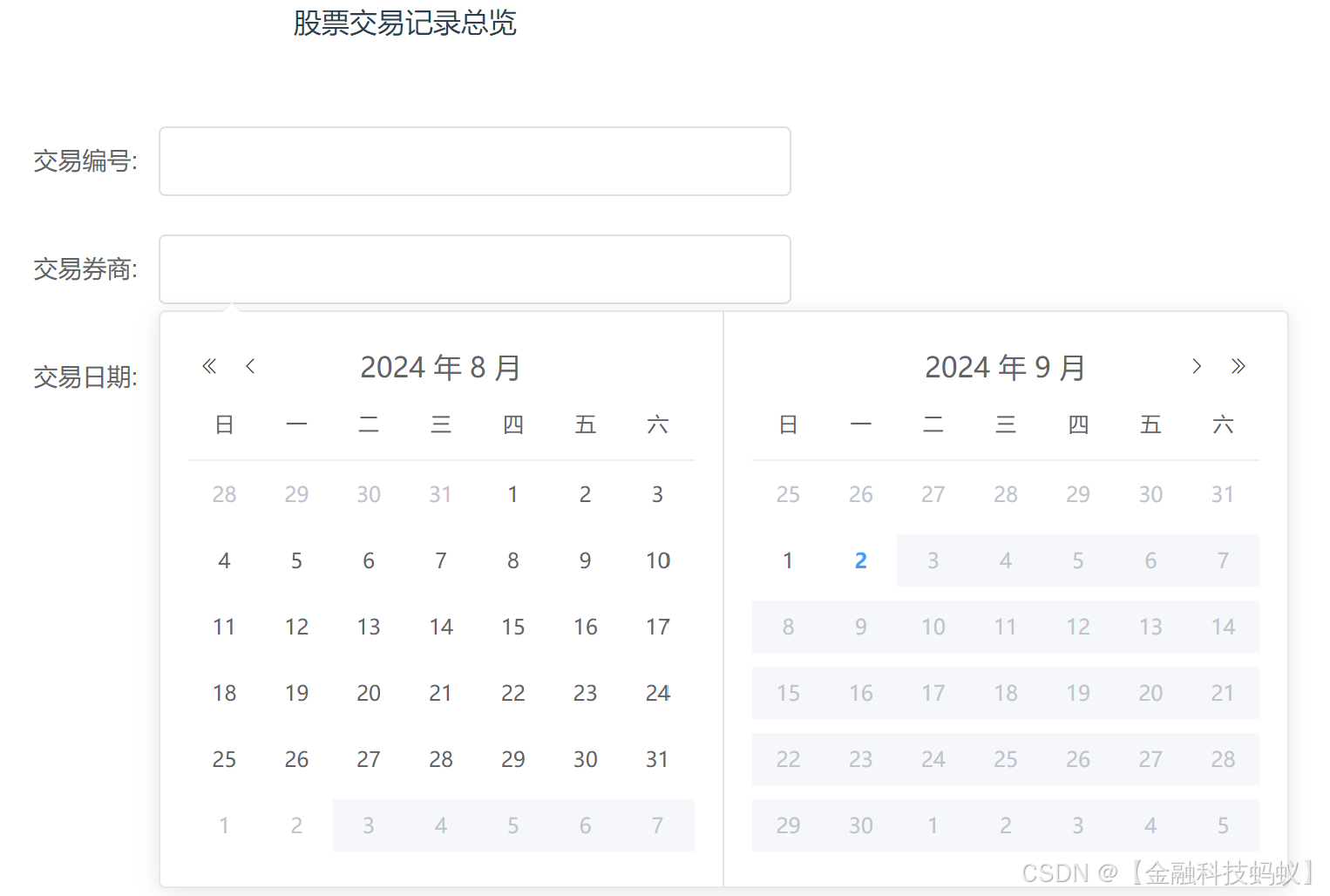Select August 17 date
Screen dimensions: 1330x896
tap(658, 627)
